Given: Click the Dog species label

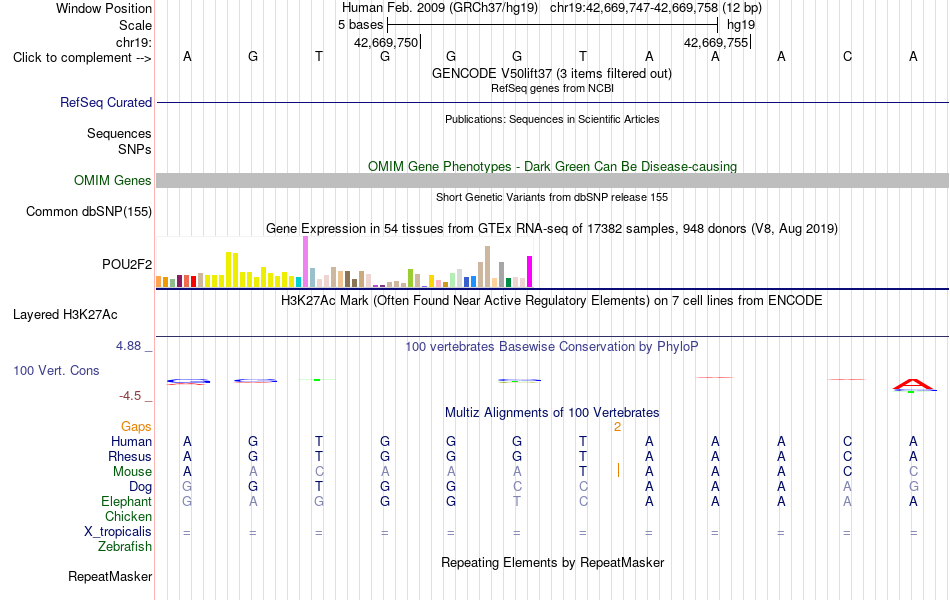Looking at the screenshot, I should pyautogui.click(x=140, y=487).
